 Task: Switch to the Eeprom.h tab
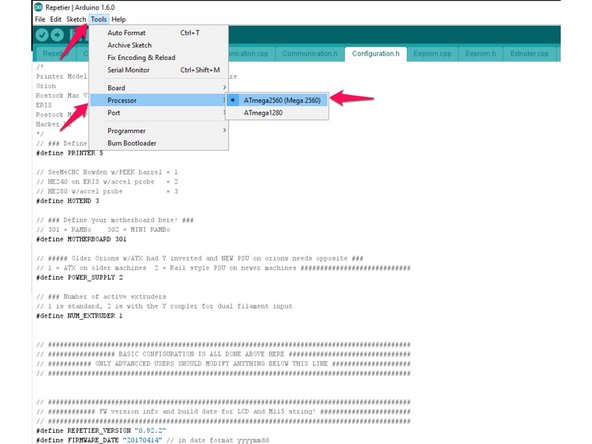pos(480,54)
